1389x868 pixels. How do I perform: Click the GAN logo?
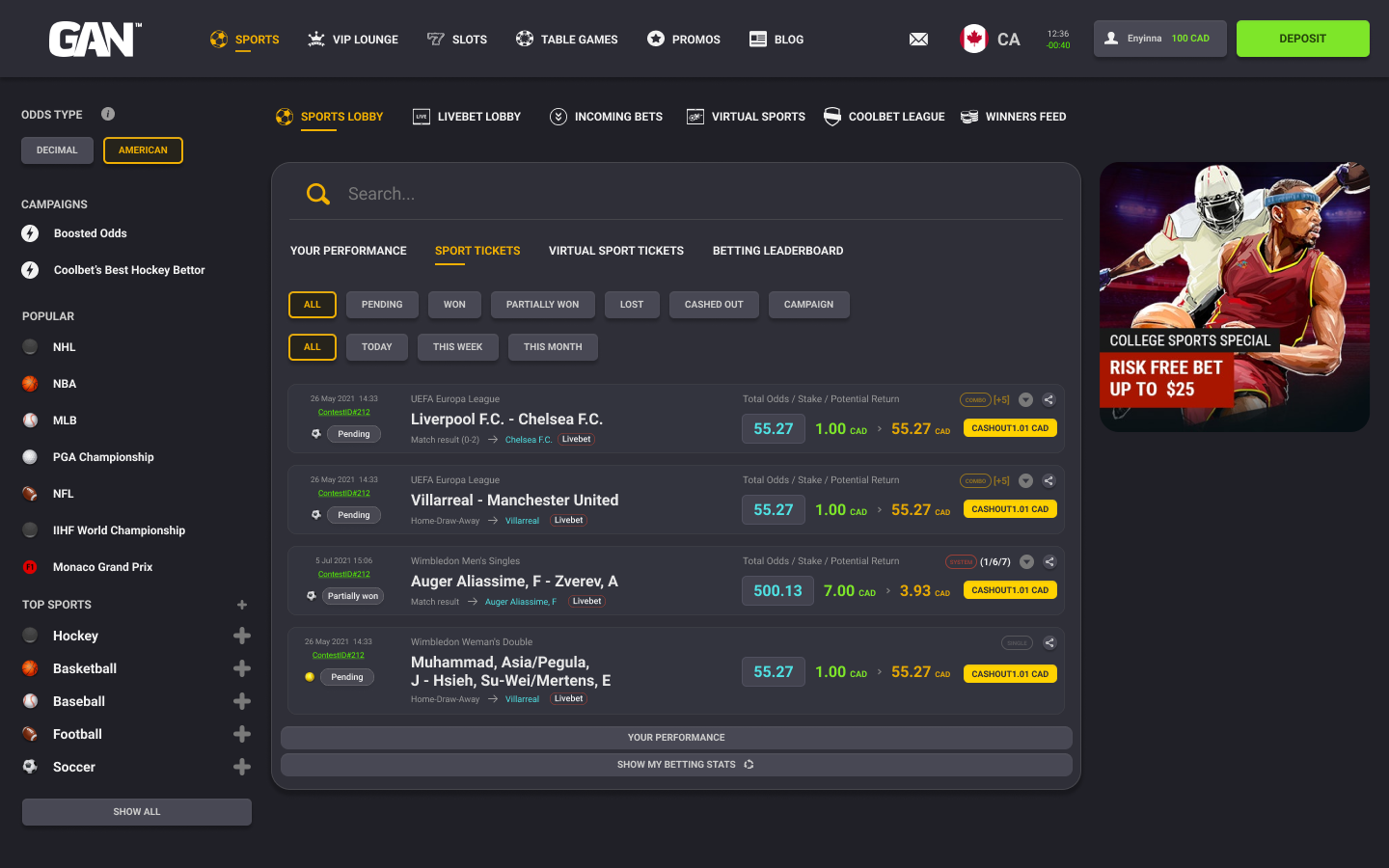95,40
